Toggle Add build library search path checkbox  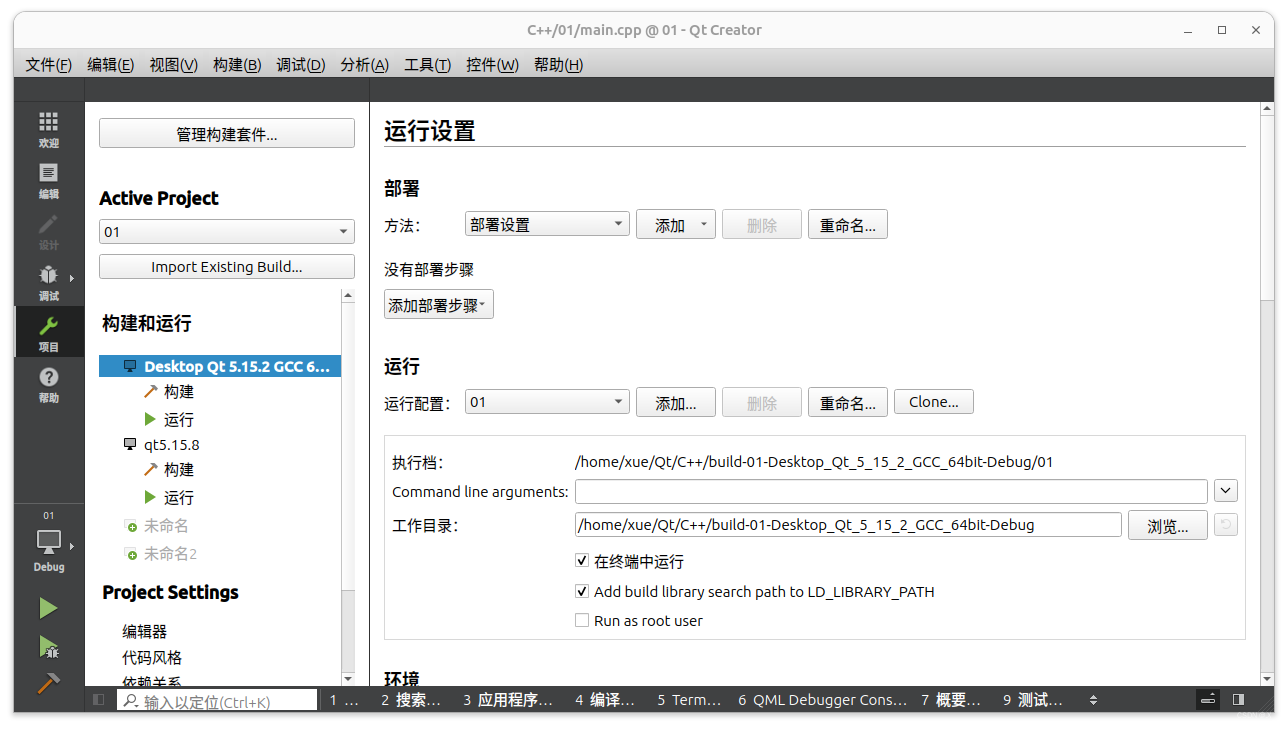pos(582,591)
